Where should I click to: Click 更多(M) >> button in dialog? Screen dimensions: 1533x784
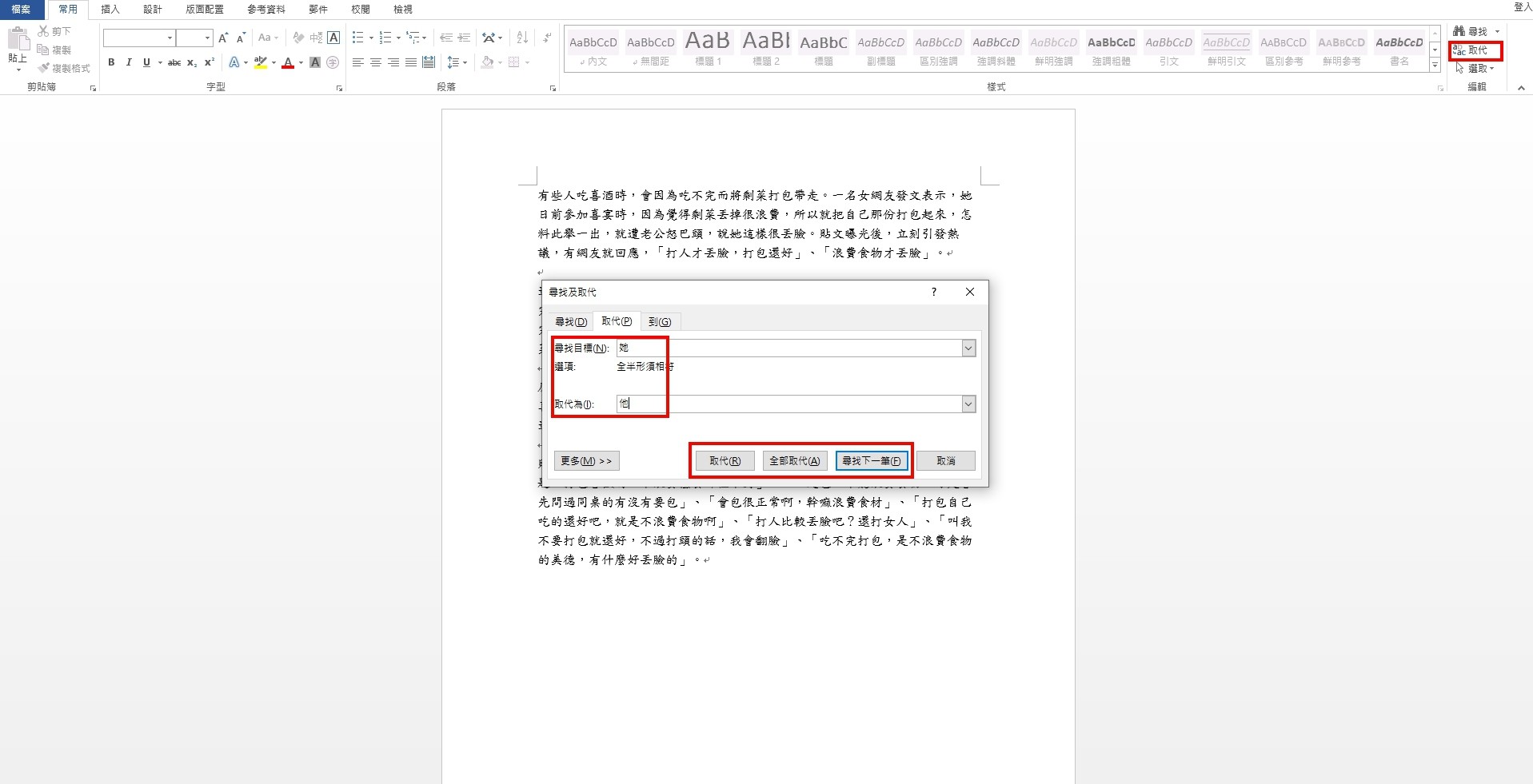click(586, 461)
